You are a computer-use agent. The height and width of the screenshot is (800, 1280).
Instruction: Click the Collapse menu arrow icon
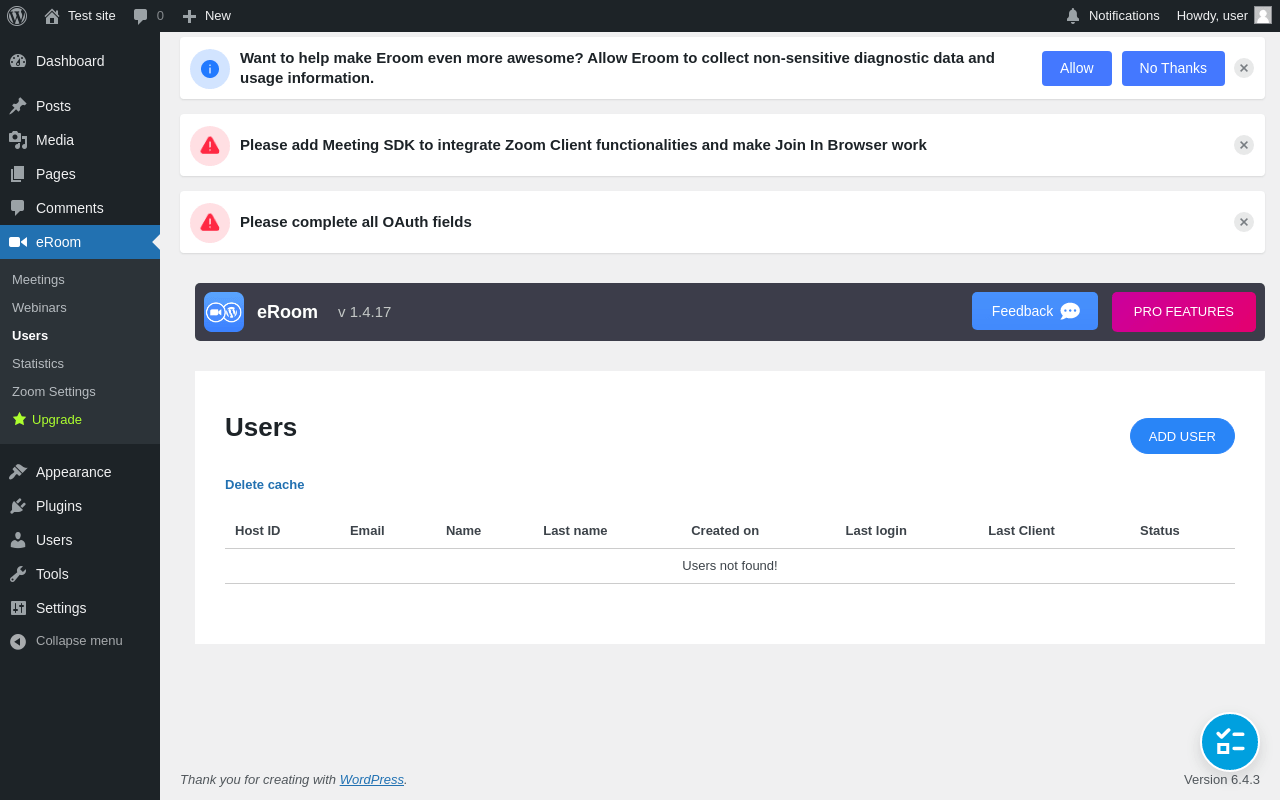pos(18,641)
